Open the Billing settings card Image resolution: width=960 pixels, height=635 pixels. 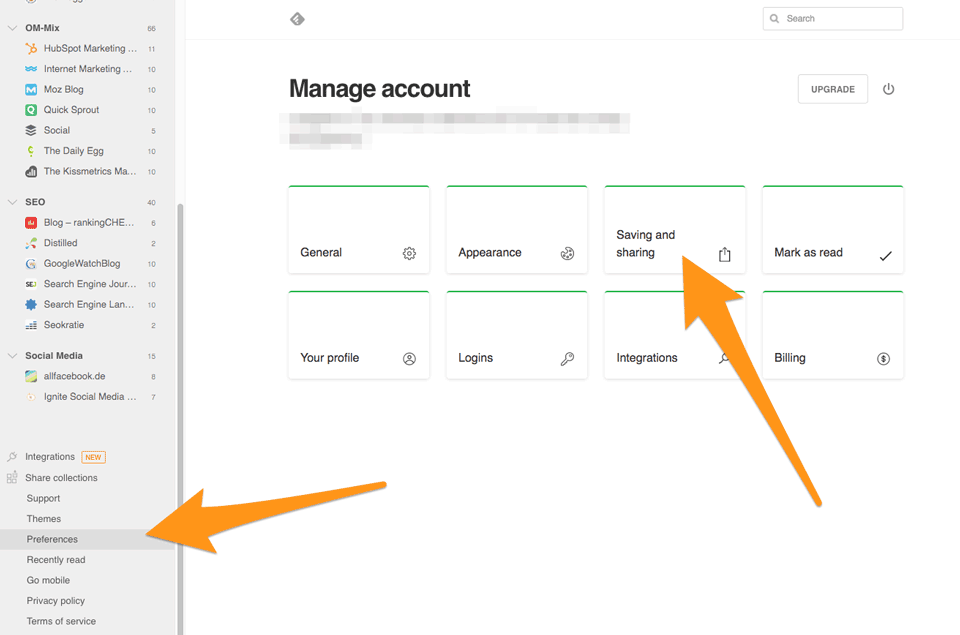(832, 336)
